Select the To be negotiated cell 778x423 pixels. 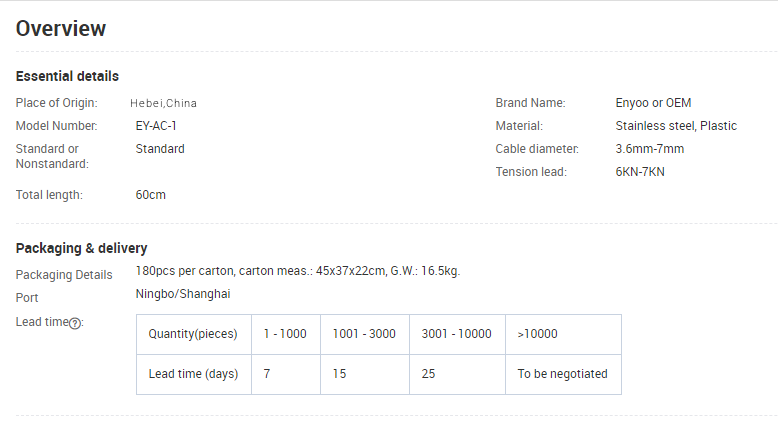point(562,374)
